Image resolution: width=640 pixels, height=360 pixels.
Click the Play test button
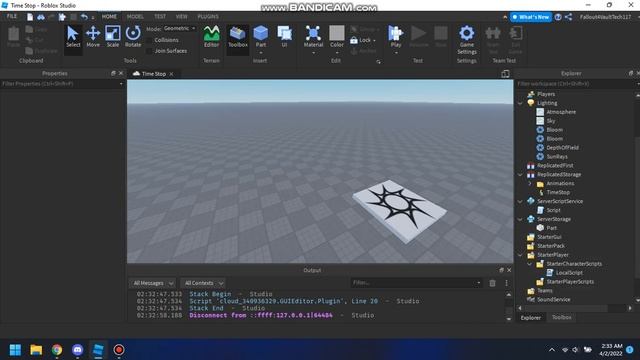coord(396,36)
